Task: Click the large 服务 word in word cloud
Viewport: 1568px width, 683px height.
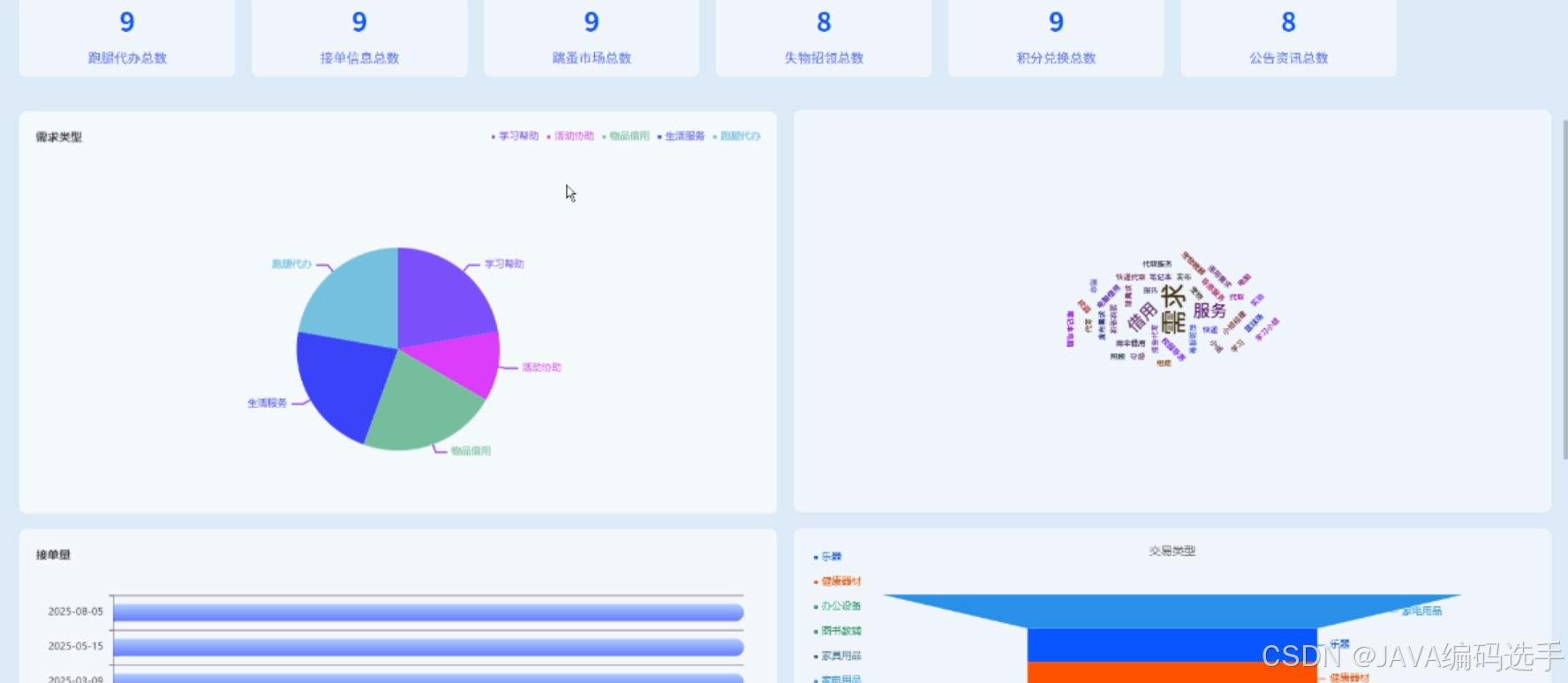Action: click(1210, 311)
